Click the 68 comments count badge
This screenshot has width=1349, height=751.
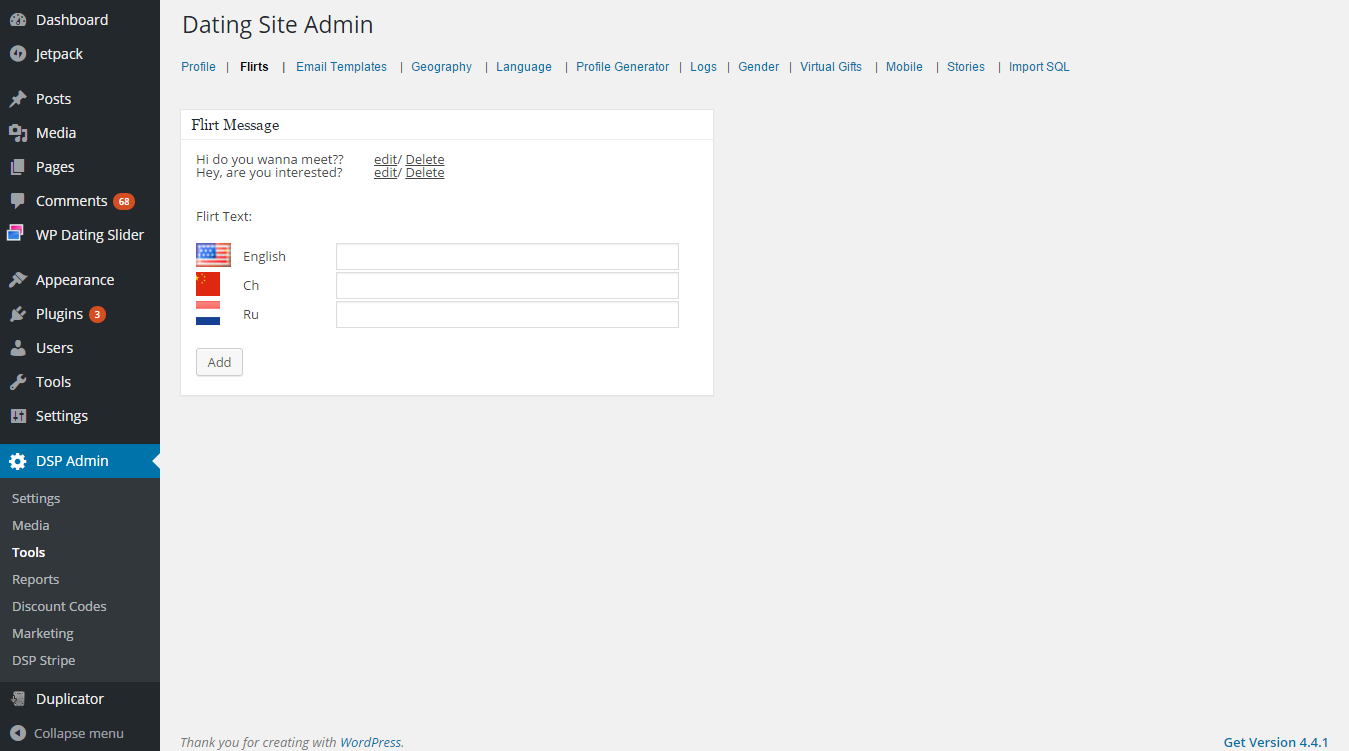(124, 201)
